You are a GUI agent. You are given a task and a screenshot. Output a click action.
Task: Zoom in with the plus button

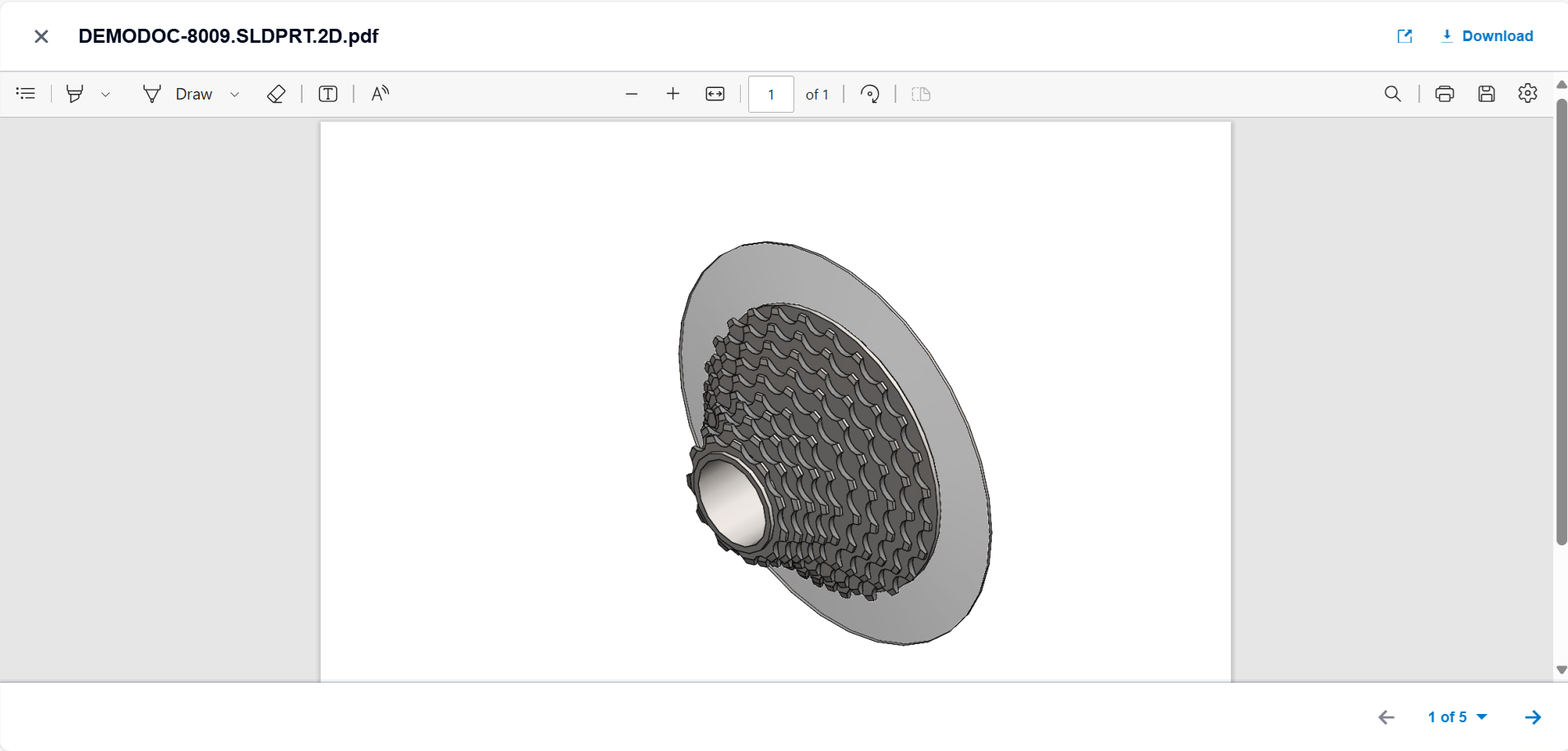pos(673,94)
